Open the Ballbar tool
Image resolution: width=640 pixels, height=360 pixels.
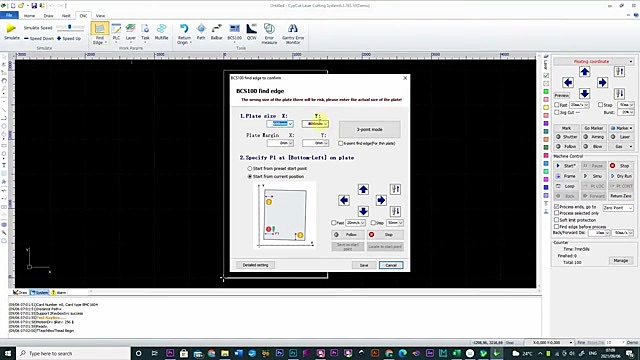[x=217, y=32]
